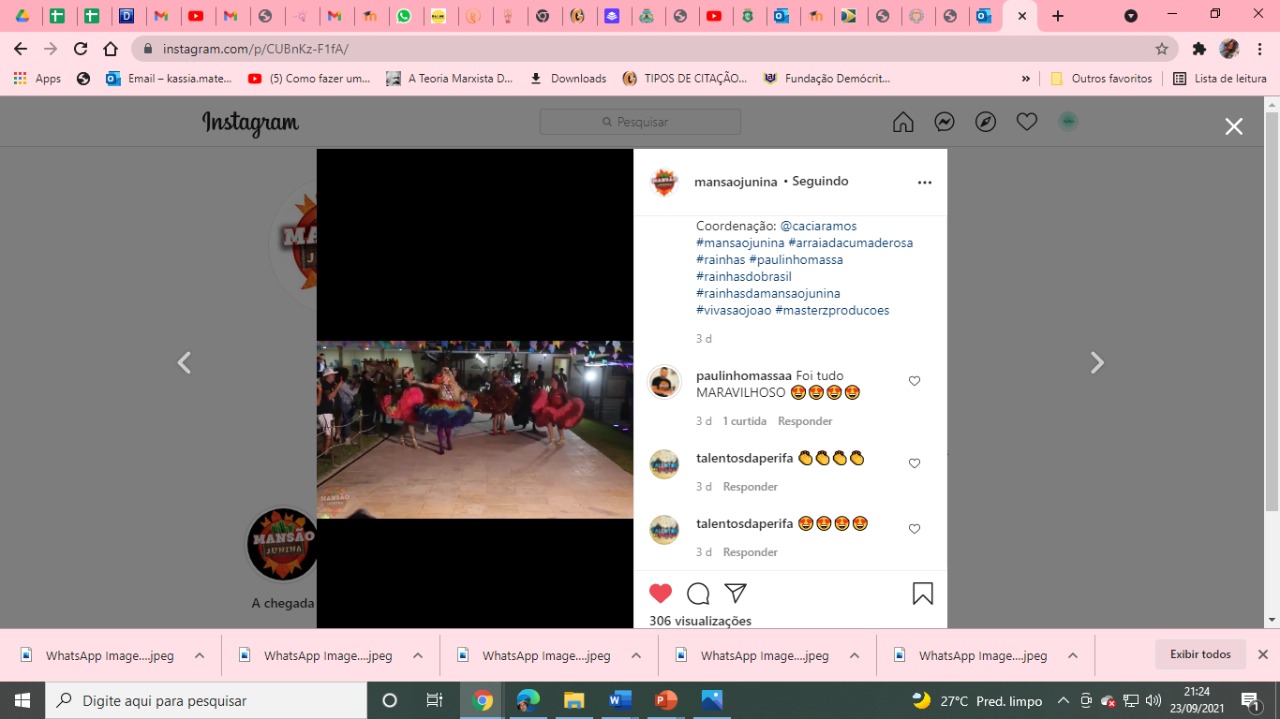This screenshot has width=1280, height=719.
Task: Open the Downloads bookmark
Action: (567, 79)
